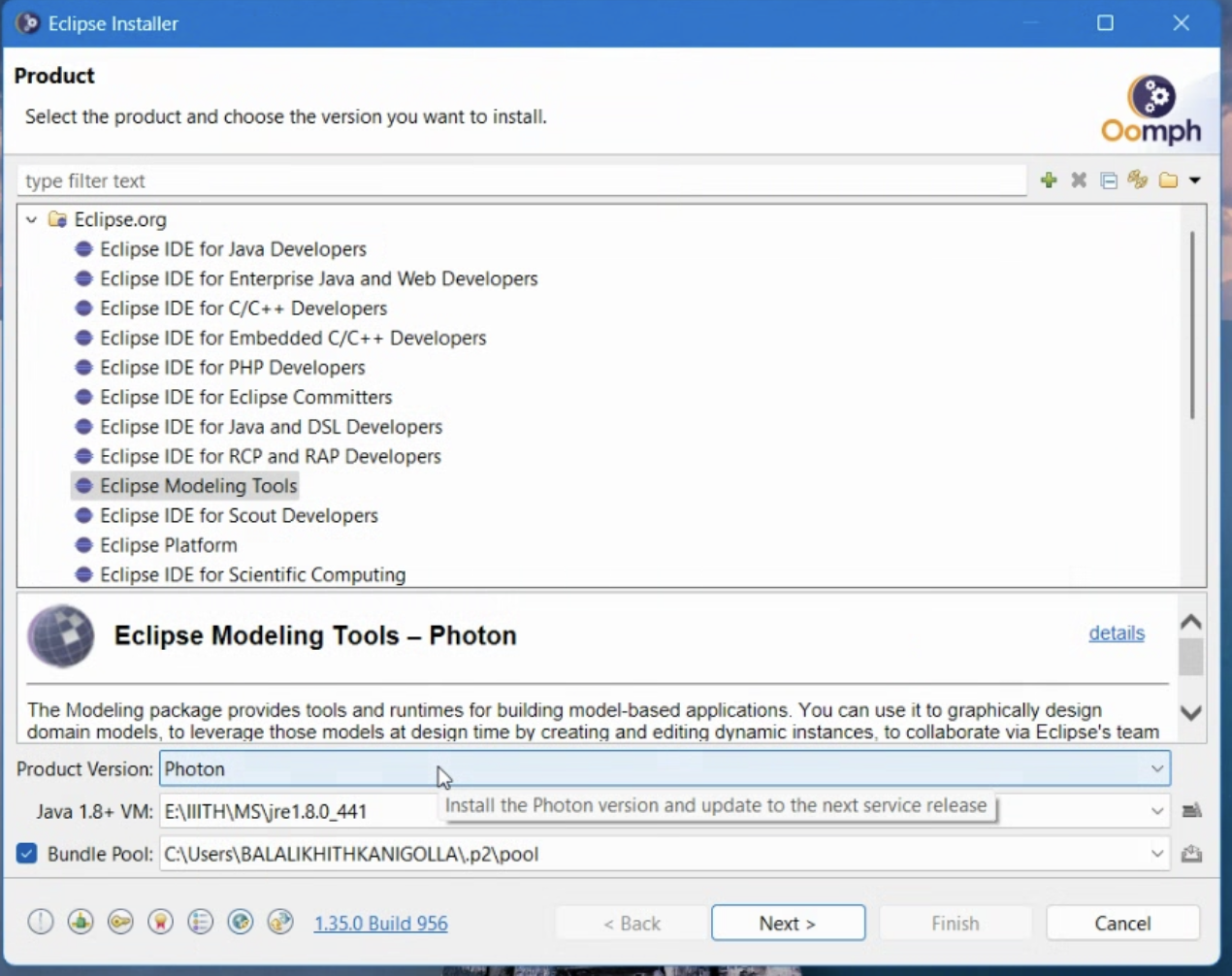Screen dimensions: 1232x976
Task: Click the type filter text field
Action: point(522,180)
